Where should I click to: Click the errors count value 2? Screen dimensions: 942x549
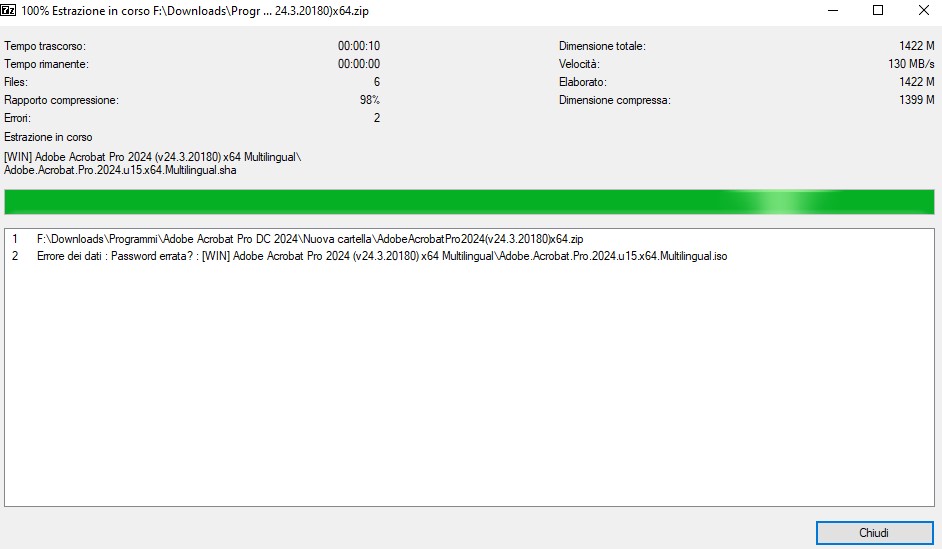coord(377,118)
